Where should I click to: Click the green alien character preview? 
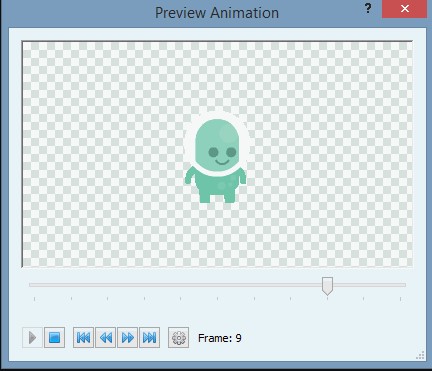pyautogui.click(x=216, y=157)
